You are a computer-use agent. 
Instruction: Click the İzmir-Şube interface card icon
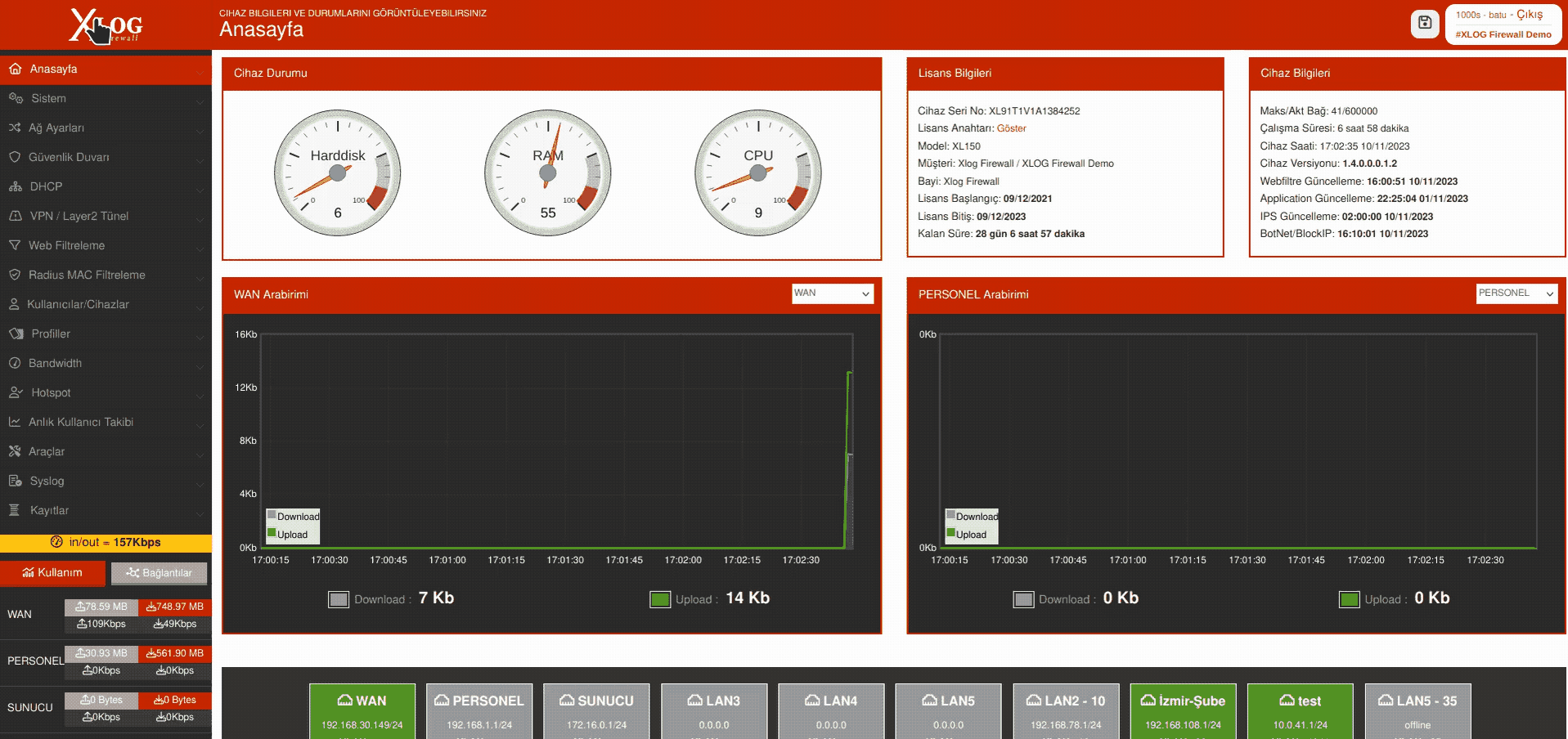pyautogui.click(x=1148, y=701)
